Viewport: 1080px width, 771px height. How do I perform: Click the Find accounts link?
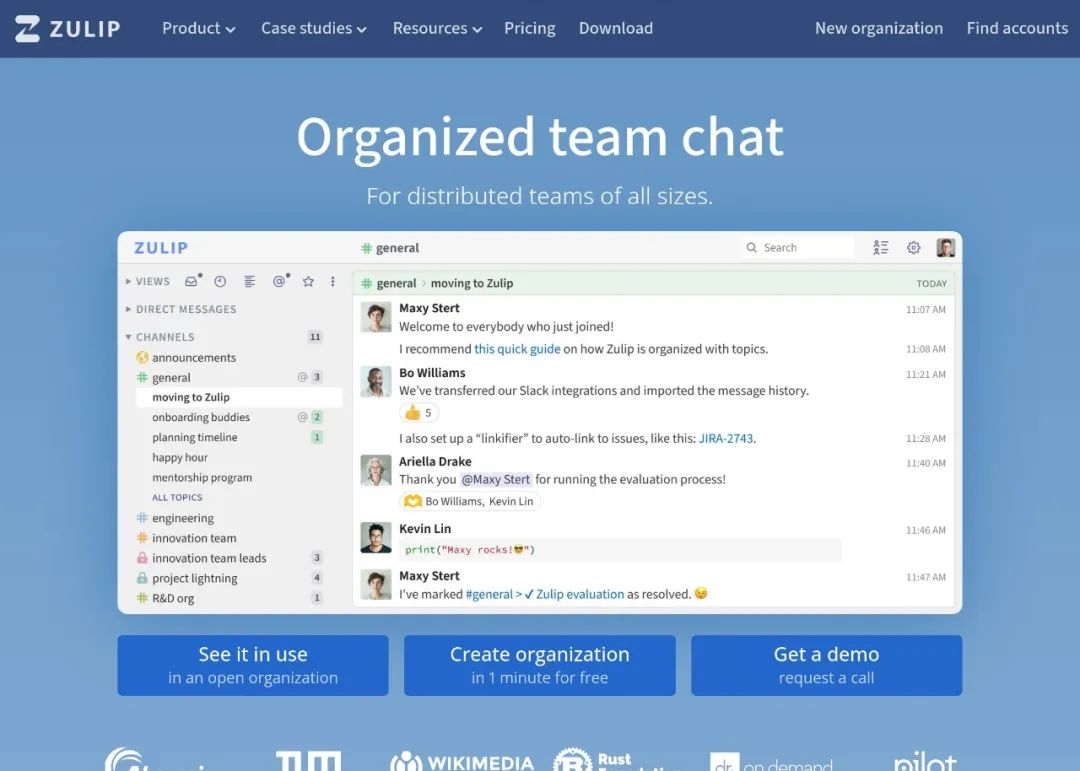(x=1017, y=28)
